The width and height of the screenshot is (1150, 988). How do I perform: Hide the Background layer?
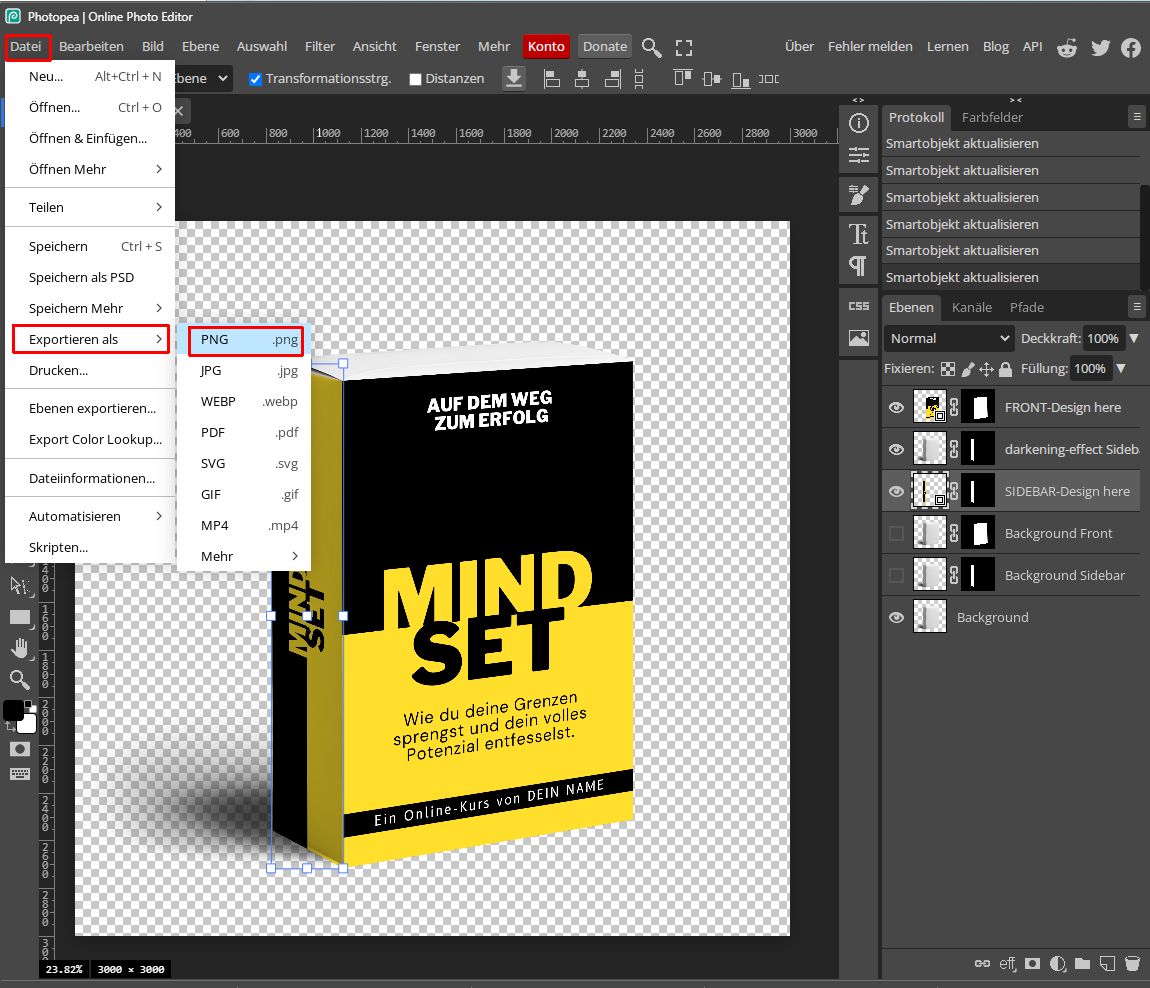tap(896, 617)
